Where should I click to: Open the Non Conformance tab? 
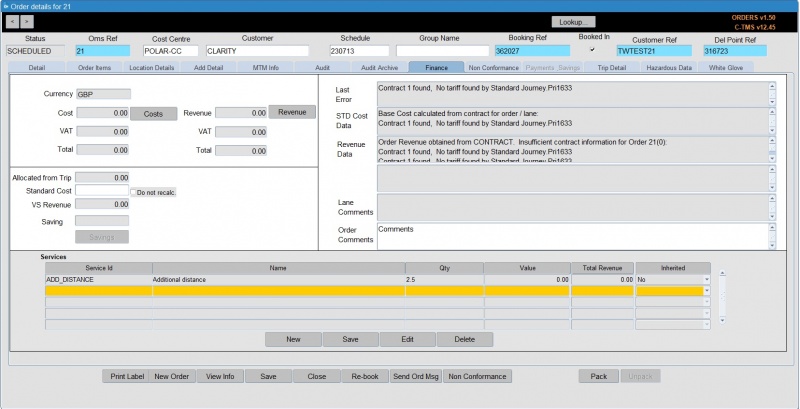click(x=493, y=67)
